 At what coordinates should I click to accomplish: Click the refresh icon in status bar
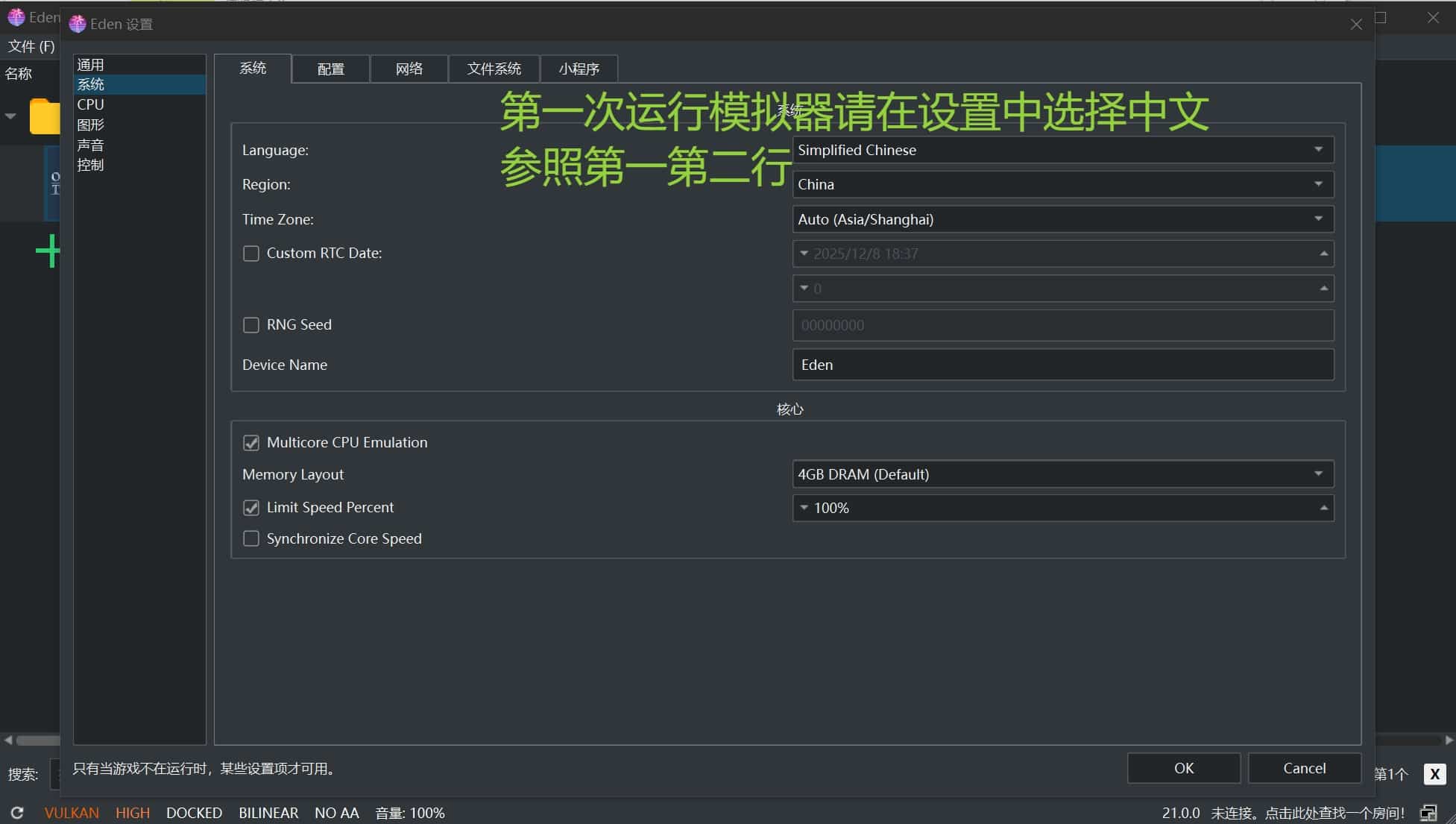[17, 813]
